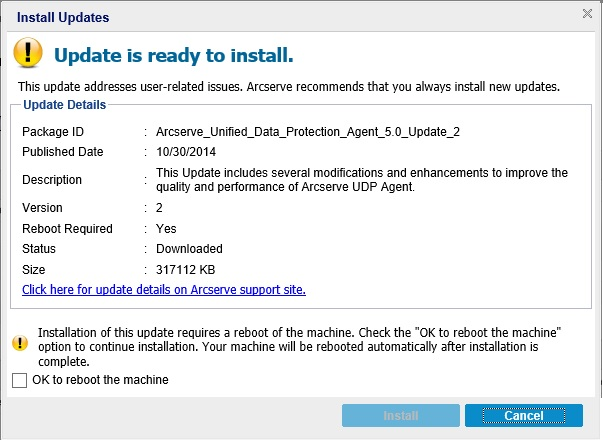Click the reboot installation warning message text
603x440 pixels.
click(300, 348)
